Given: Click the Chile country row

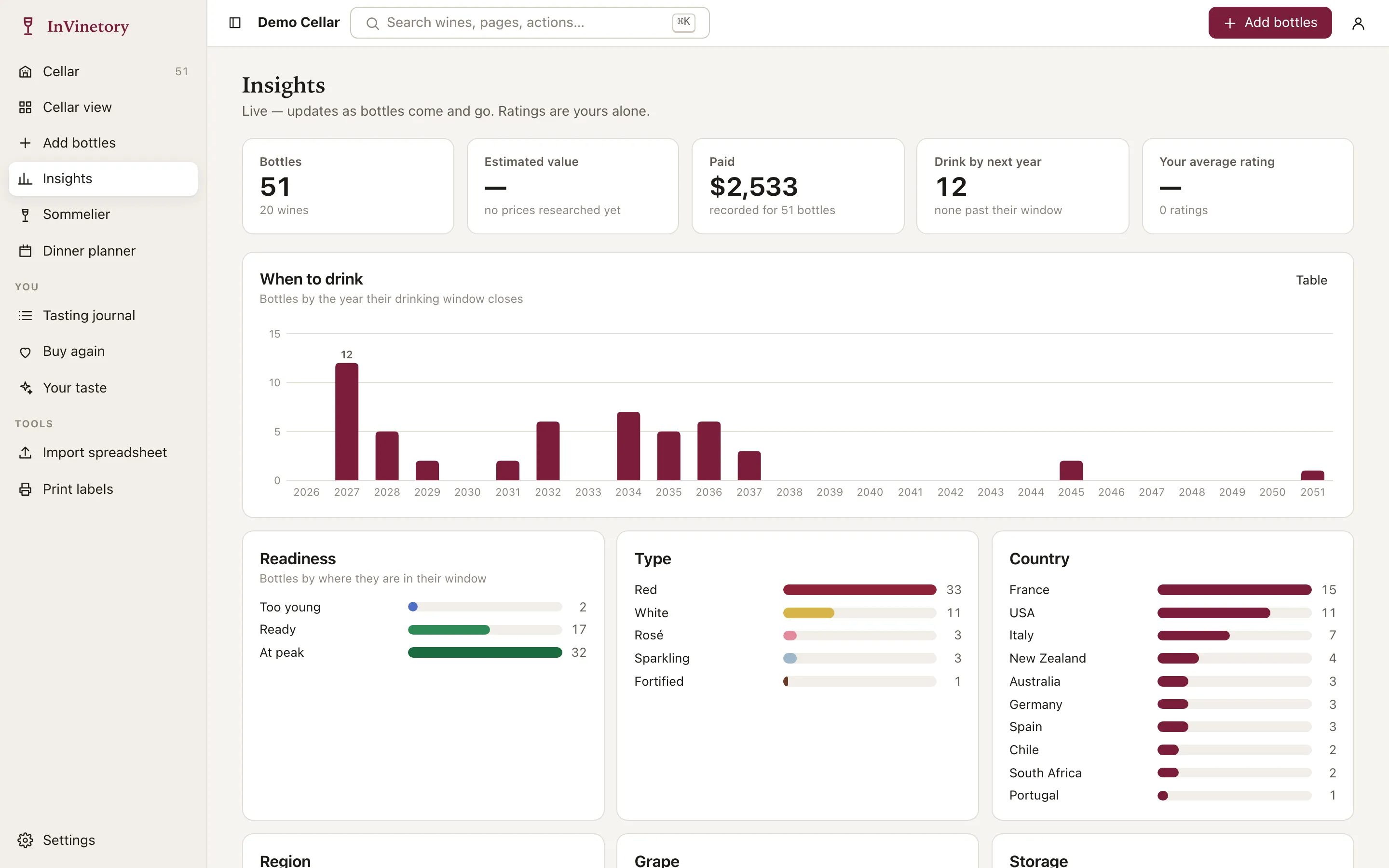Looking at the screenshot, I should 1172,750.
